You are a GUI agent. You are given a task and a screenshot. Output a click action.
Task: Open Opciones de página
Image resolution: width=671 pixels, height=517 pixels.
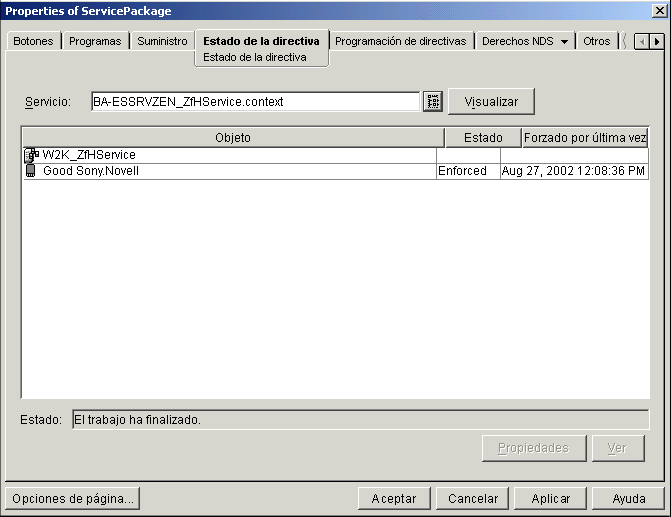pyautogui.click(x=73, y=499)
